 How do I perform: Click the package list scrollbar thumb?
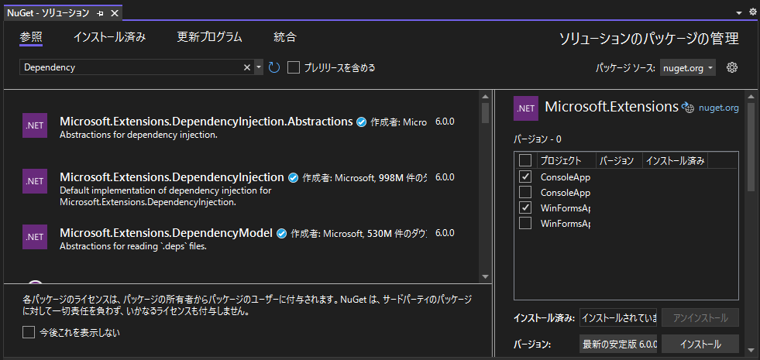point(485,112)
